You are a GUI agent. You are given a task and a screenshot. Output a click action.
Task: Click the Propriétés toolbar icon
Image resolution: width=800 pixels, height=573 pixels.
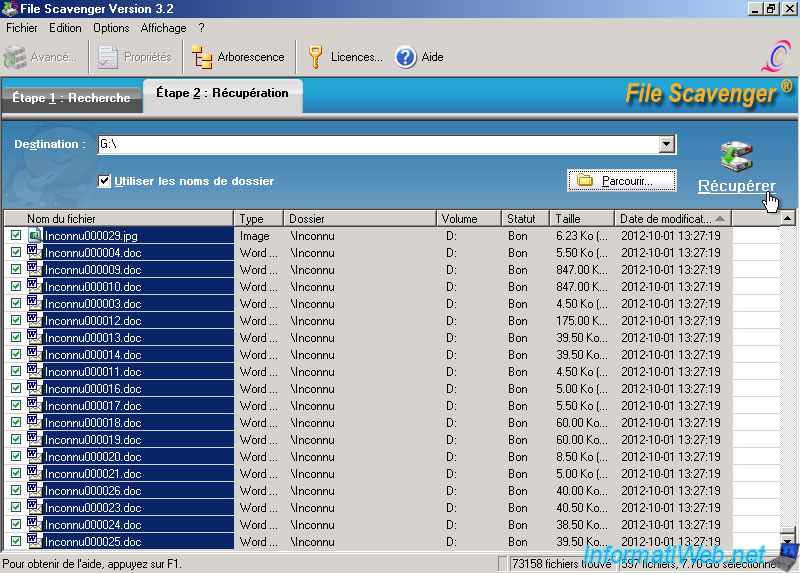tap(109, 57)
